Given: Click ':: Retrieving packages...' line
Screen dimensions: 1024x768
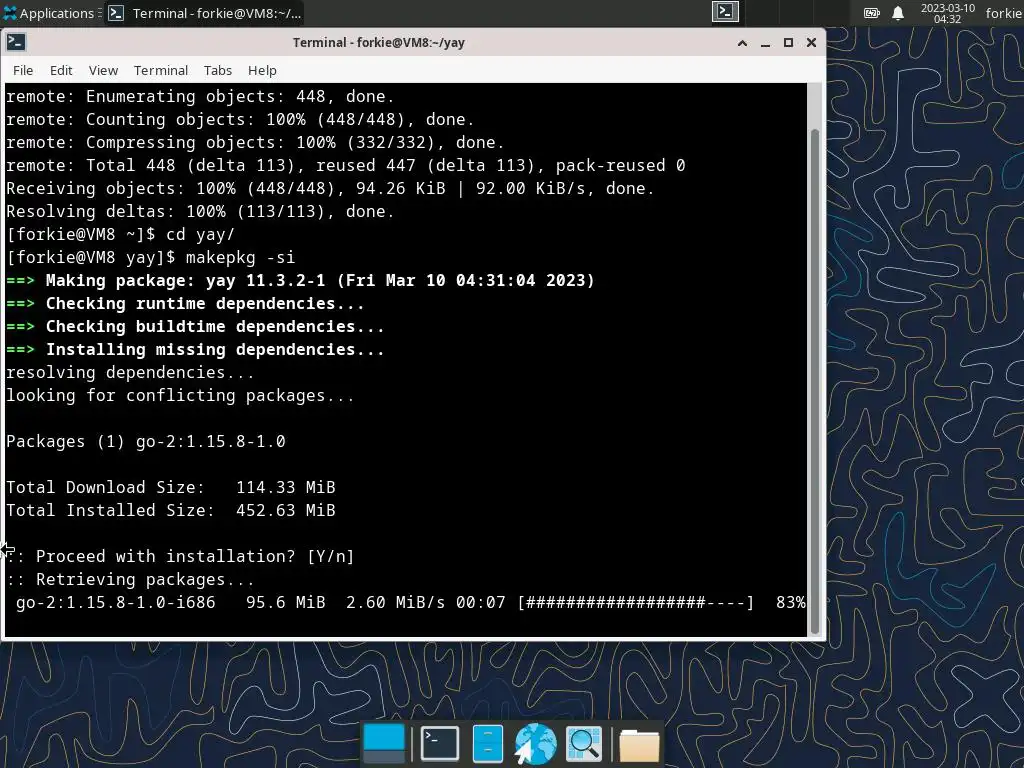Looking at the screenshot, I should pos(130,579).
